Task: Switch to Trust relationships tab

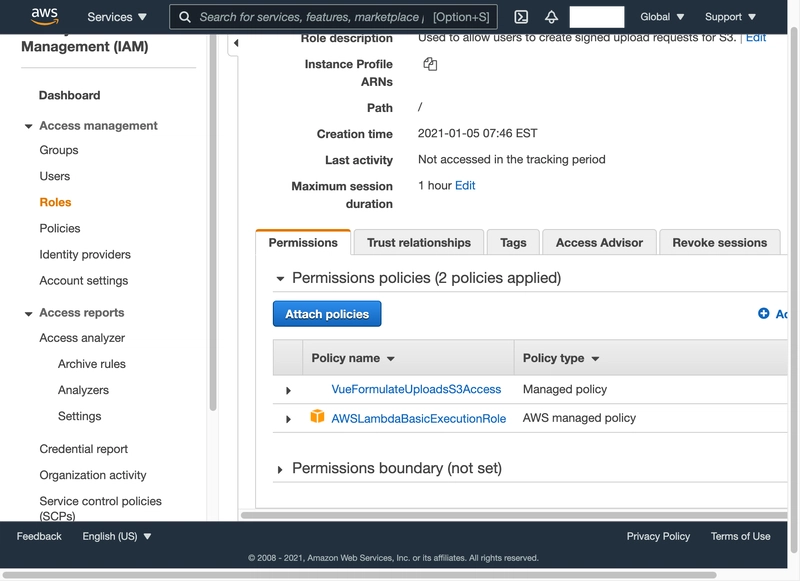Action: click(419, 242)
